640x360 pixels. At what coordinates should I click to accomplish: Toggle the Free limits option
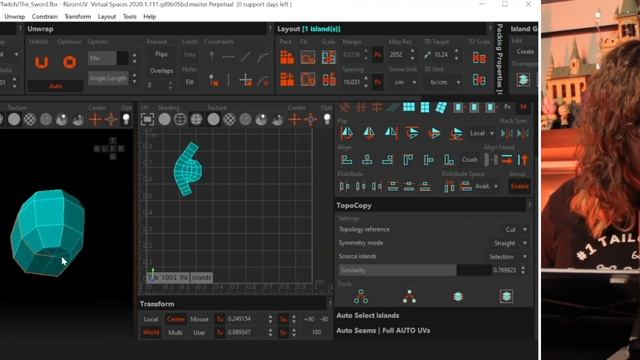click(190, 54)
